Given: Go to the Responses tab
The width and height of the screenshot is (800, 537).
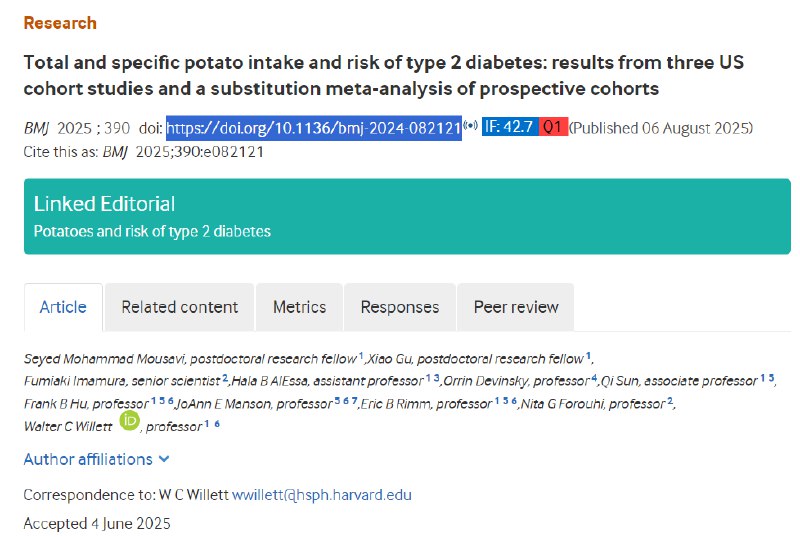Looking at the screenshot, I should [400, 307].
